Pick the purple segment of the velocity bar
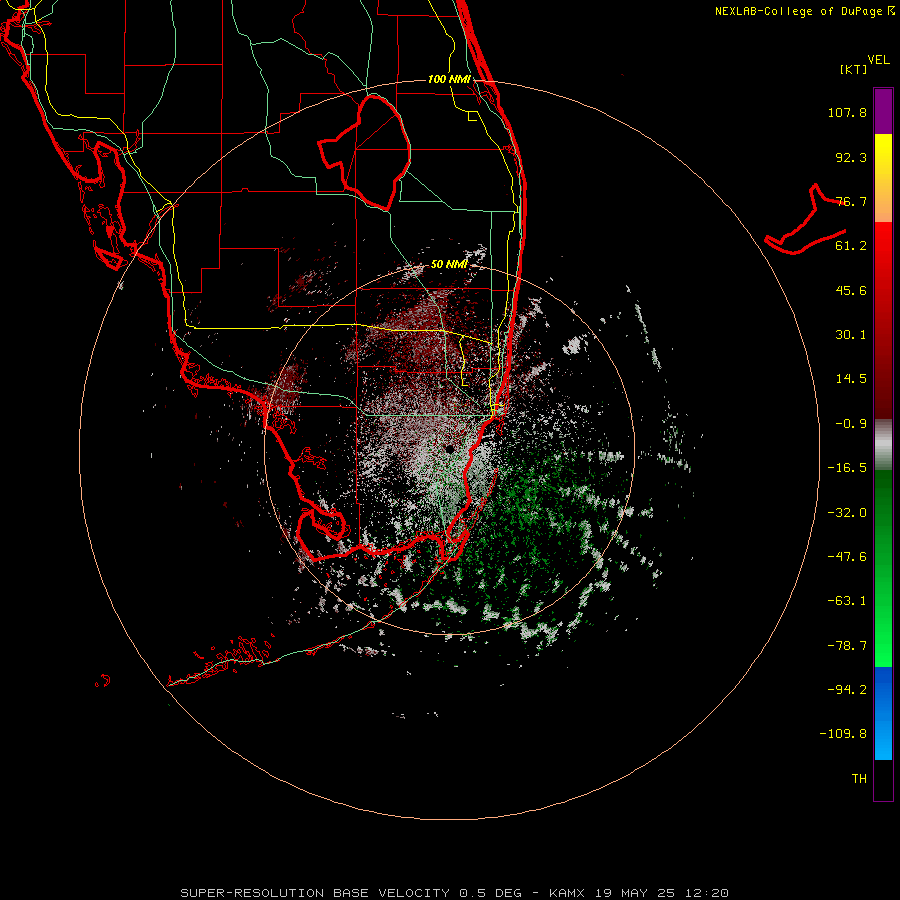Image resolution: width=900 pixels, height=900 pixels. [883, 111]
